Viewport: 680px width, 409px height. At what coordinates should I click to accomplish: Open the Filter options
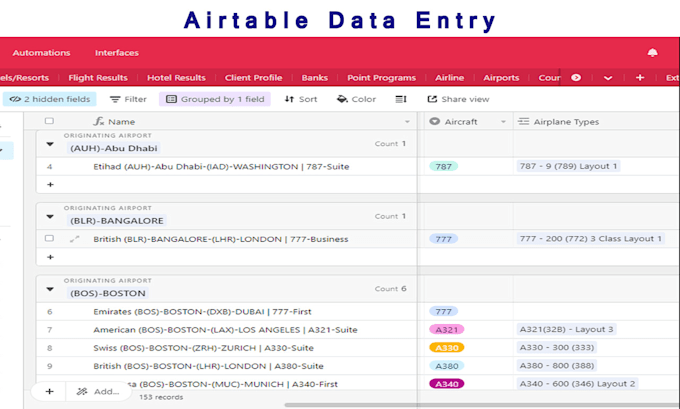coord(128,99)
